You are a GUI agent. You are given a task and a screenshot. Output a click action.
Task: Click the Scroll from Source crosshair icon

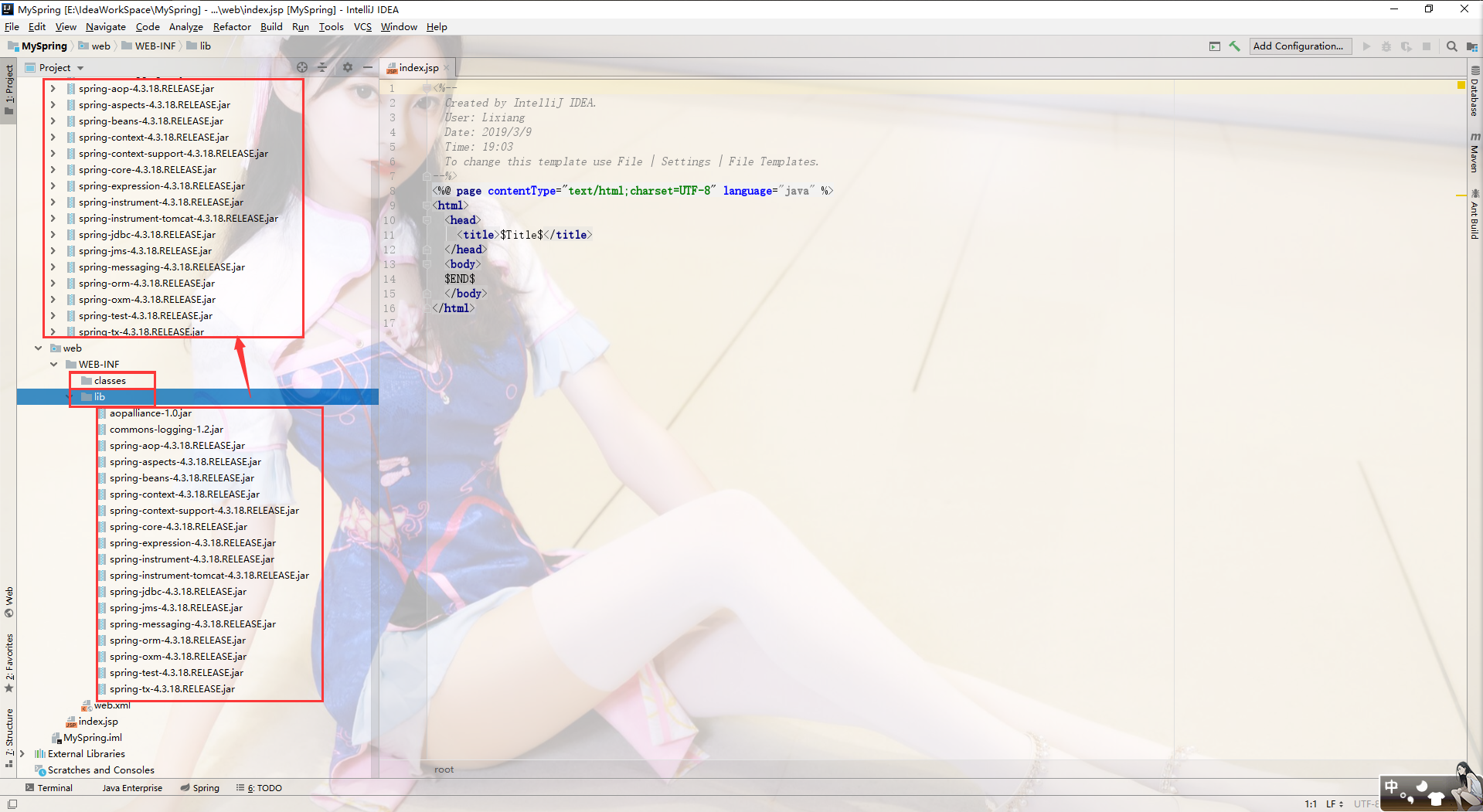pos(302,67)
